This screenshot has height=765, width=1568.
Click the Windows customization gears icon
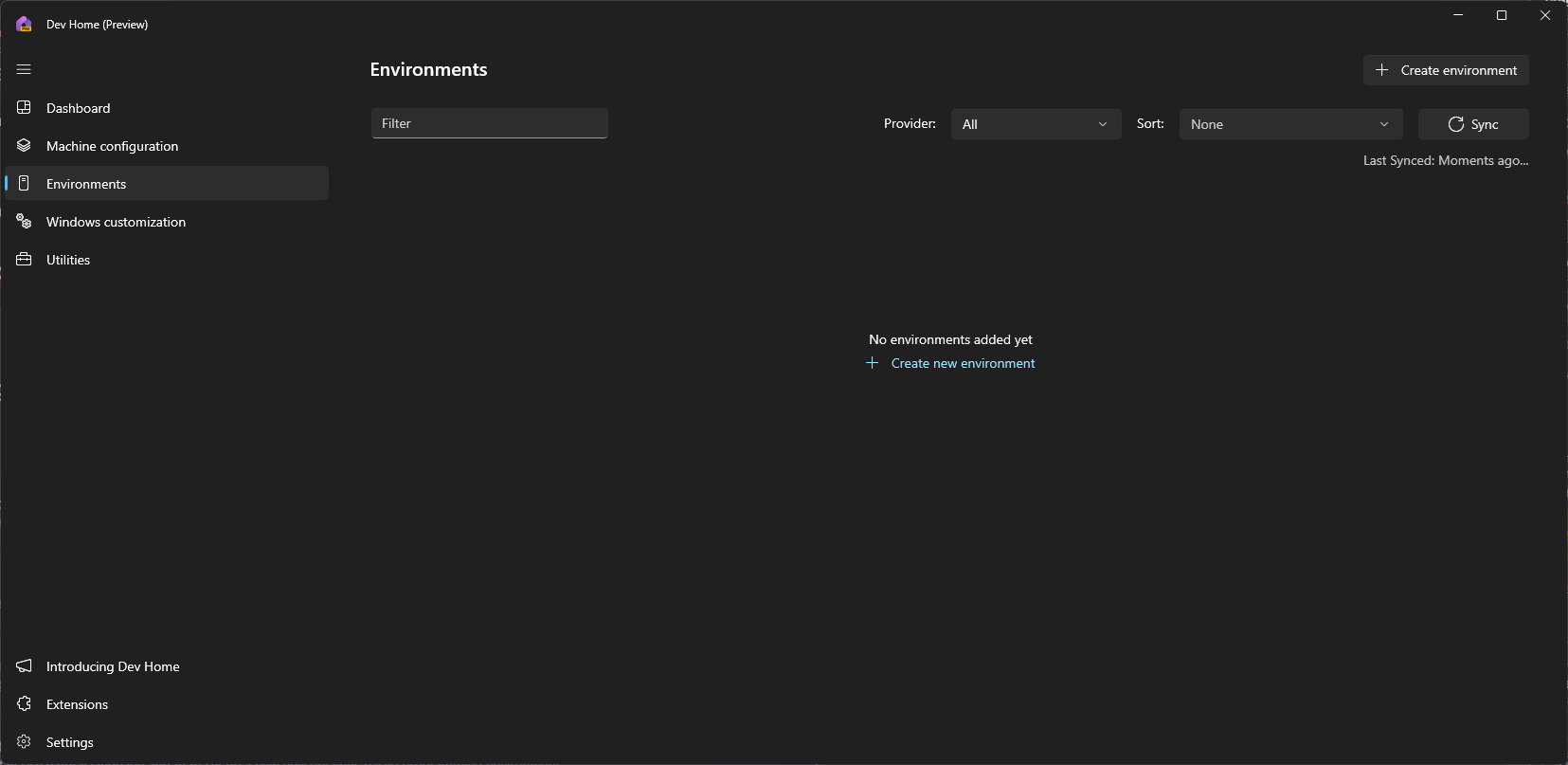24,222
